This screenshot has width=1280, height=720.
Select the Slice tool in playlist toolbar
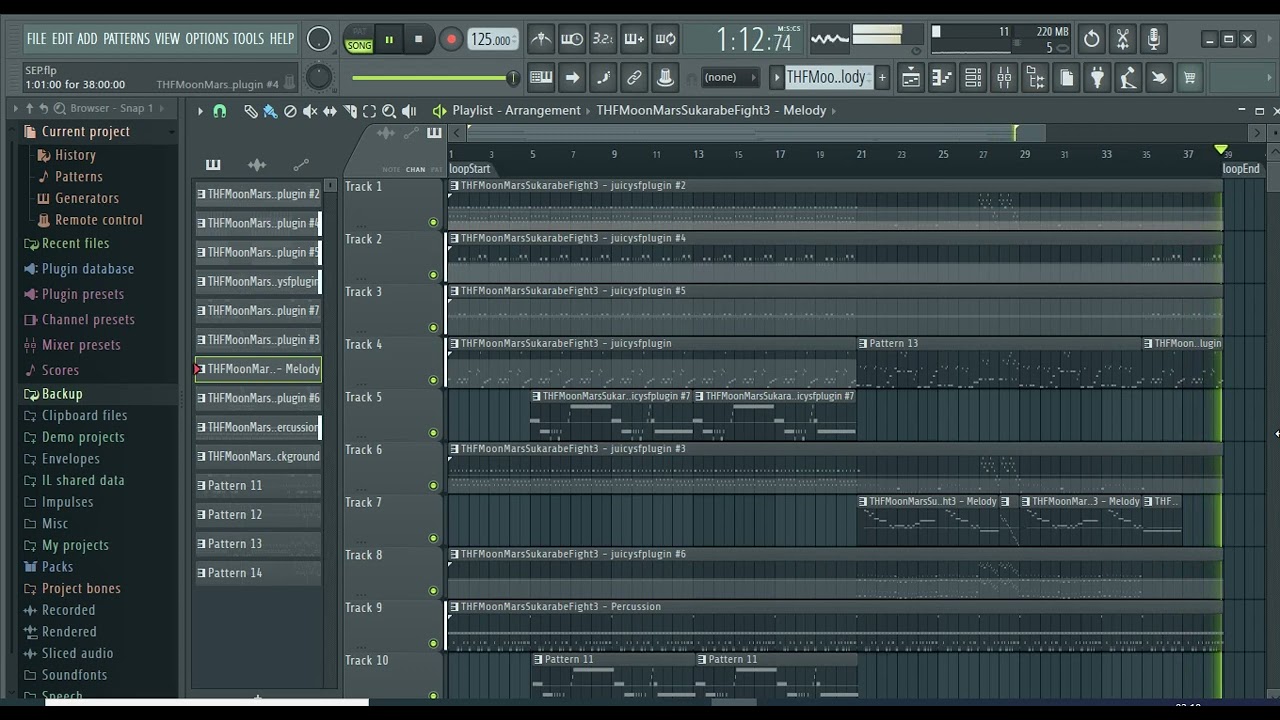(x=349, y=111)
